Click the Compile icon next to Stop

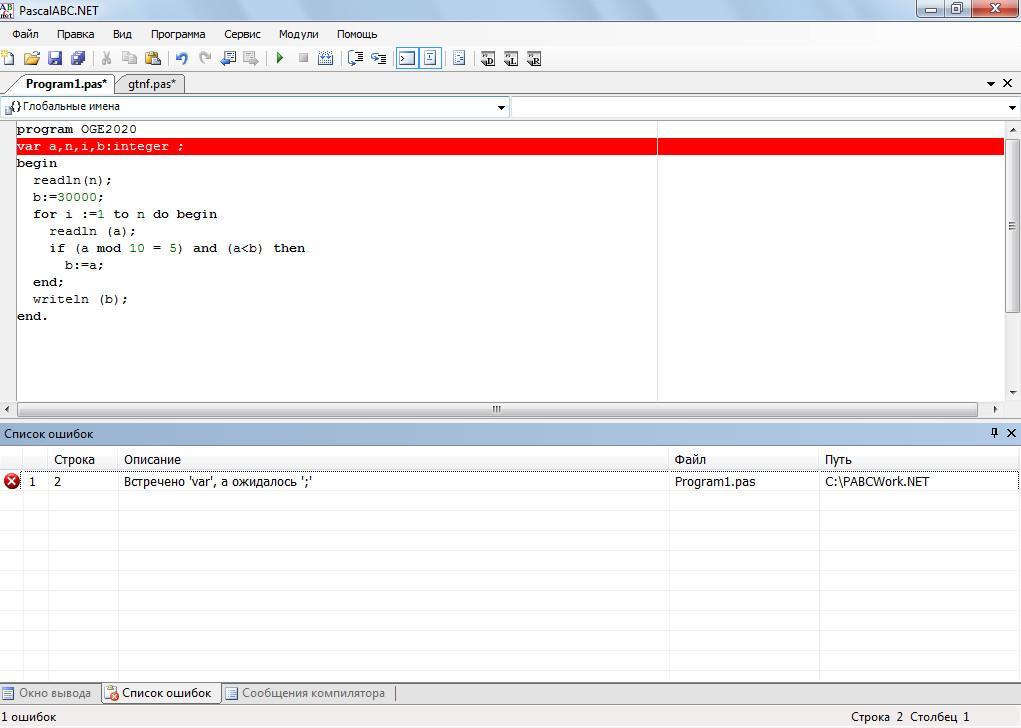tap(325, 59)
